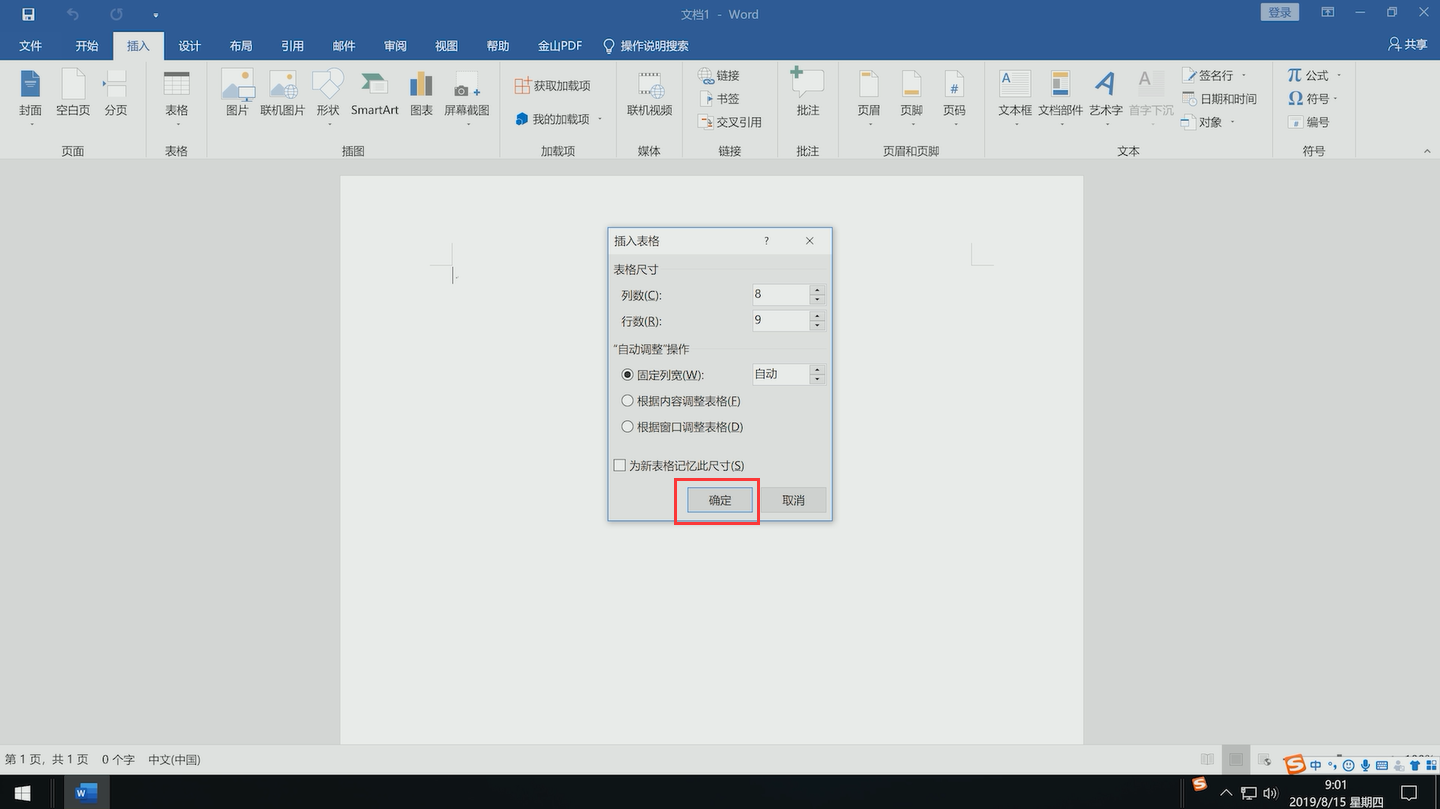This screenshot has width=1440, height=809.
Task: Save the document from the quick access toolbar
Action: pyautogui.click(x=28, y=14)
